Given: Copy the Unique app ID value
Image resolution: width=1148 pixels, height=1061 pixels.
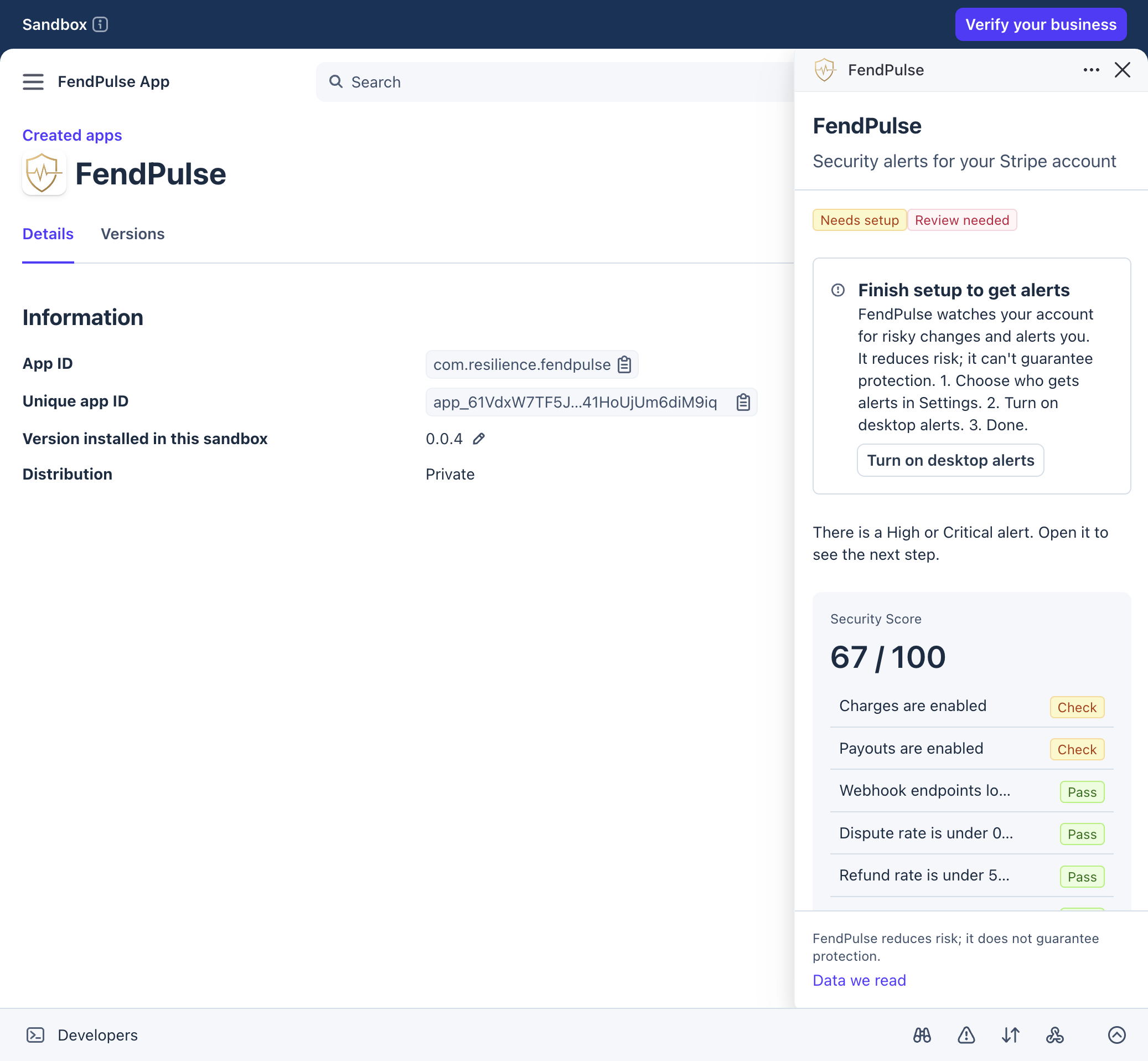Looking at the screenshot, I should coord(743,402).
